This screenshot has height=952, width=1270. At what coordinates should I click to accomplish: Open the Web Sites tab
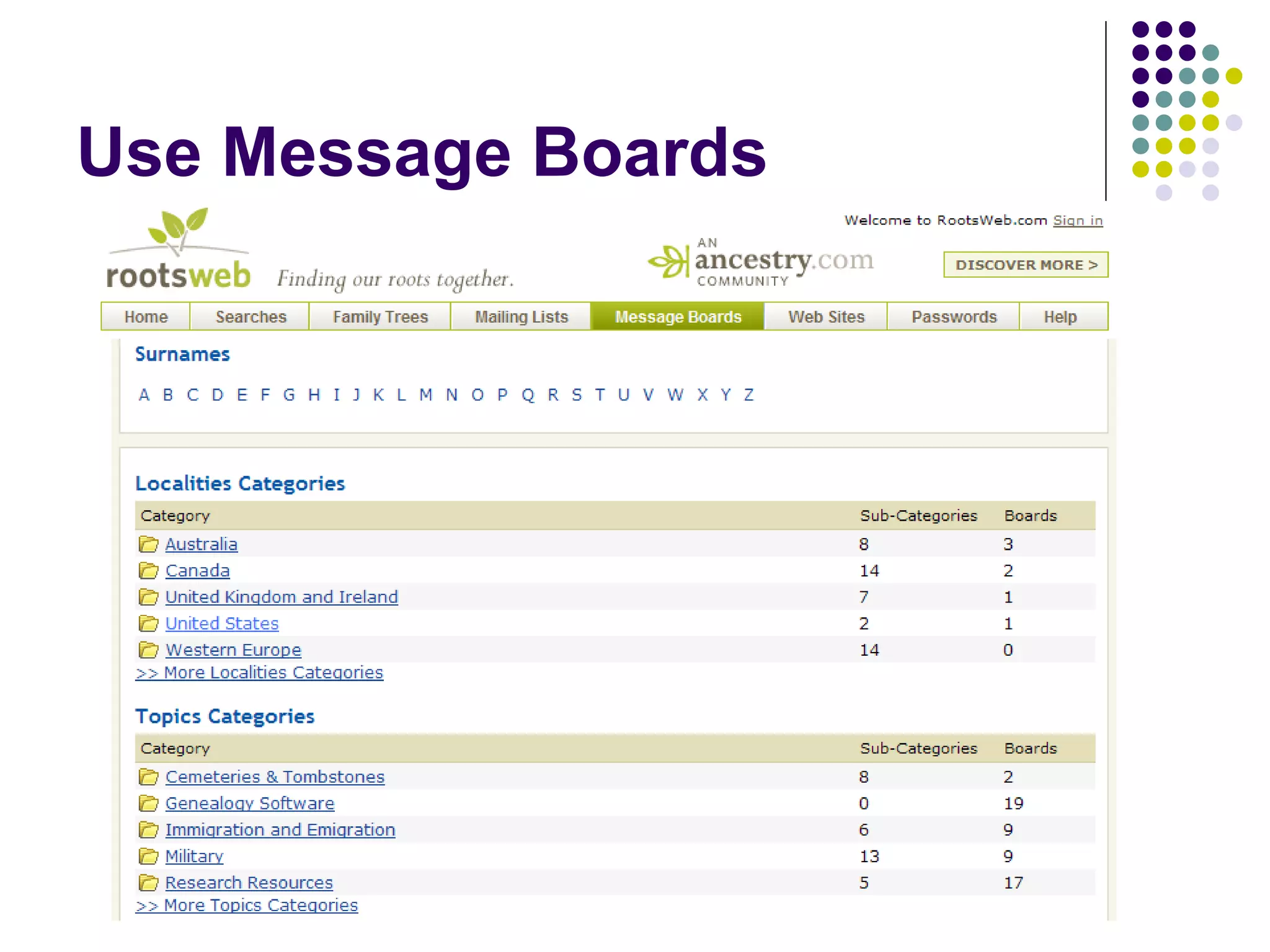pyautogui.click(x=826, y=317)
